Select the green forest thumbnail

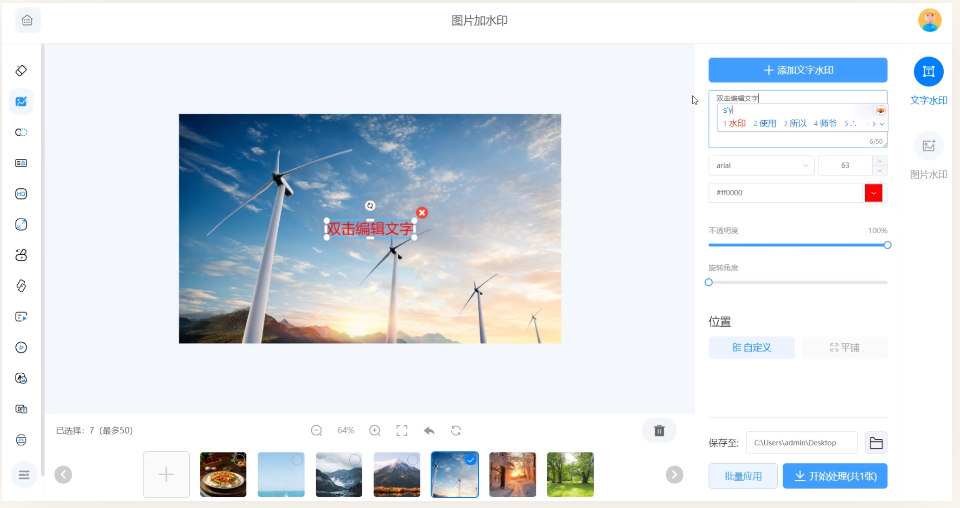tap(570, 474)
